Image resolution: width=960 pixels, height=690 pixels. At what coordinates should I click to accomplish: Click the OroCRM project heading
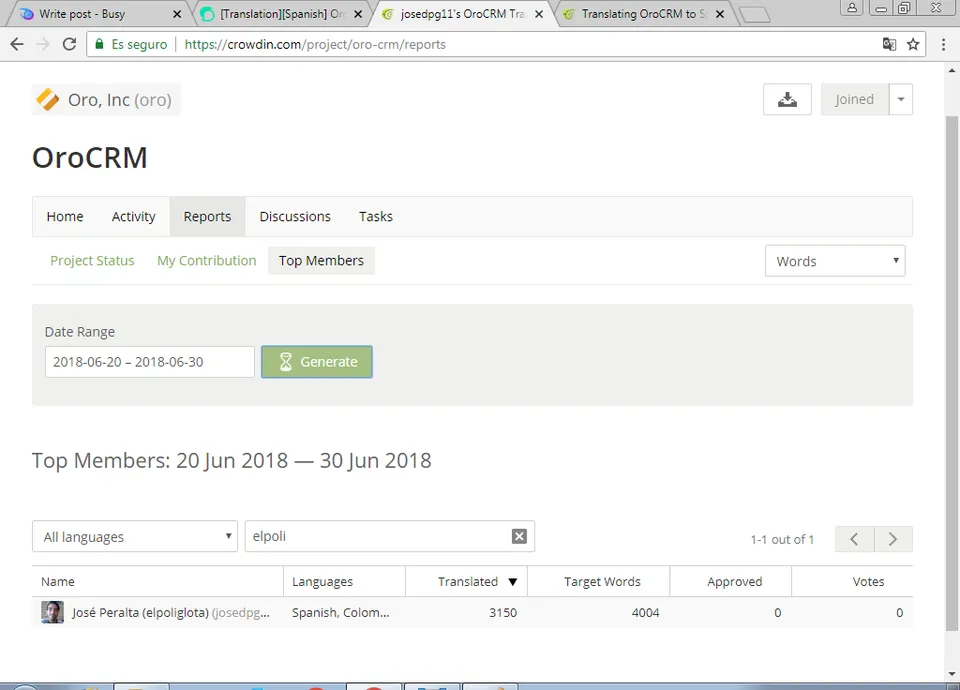click(x=90, y=158)
